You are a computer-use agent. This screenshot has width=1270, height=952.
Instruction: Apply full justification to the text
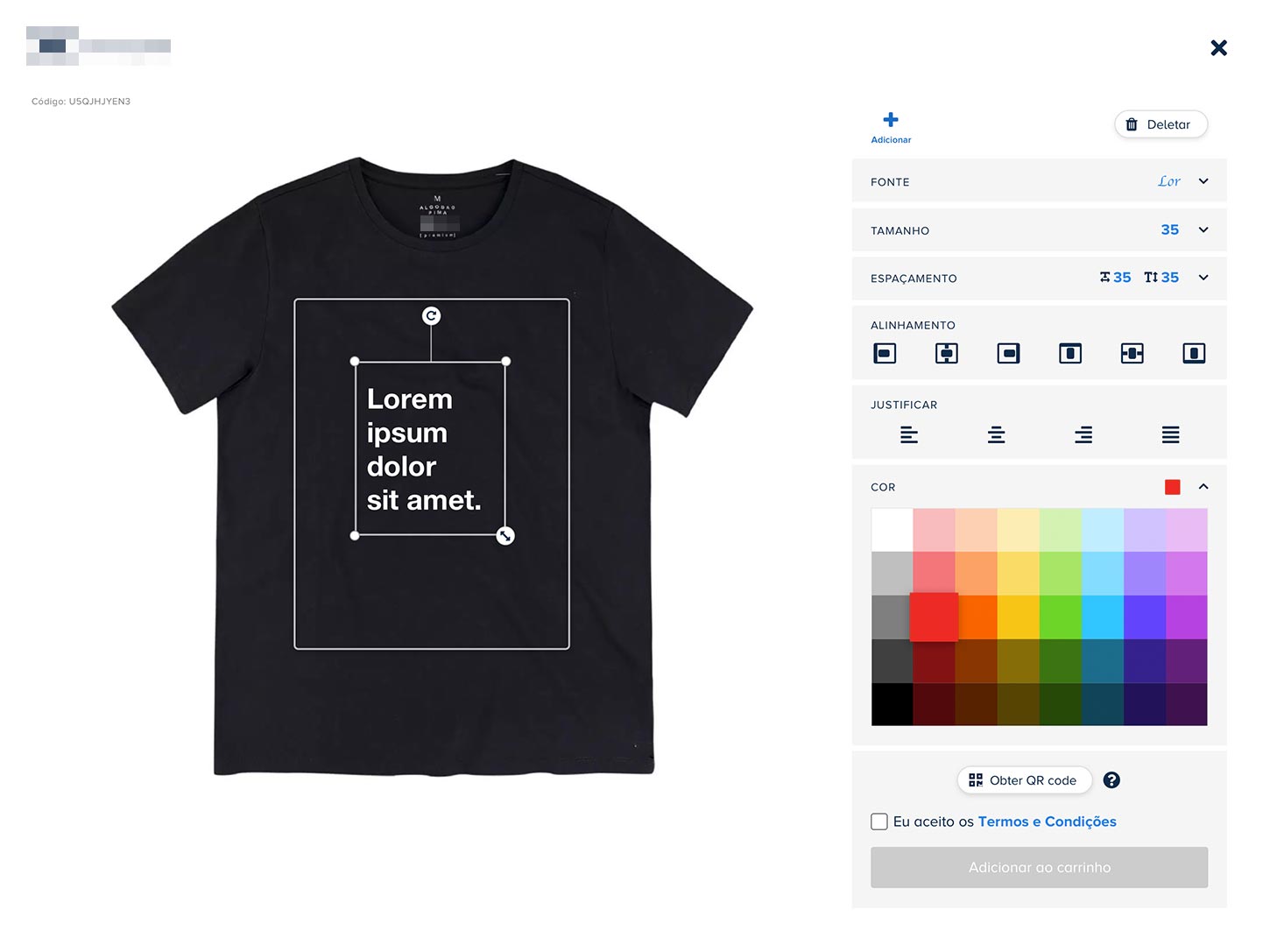point(1170,435)
